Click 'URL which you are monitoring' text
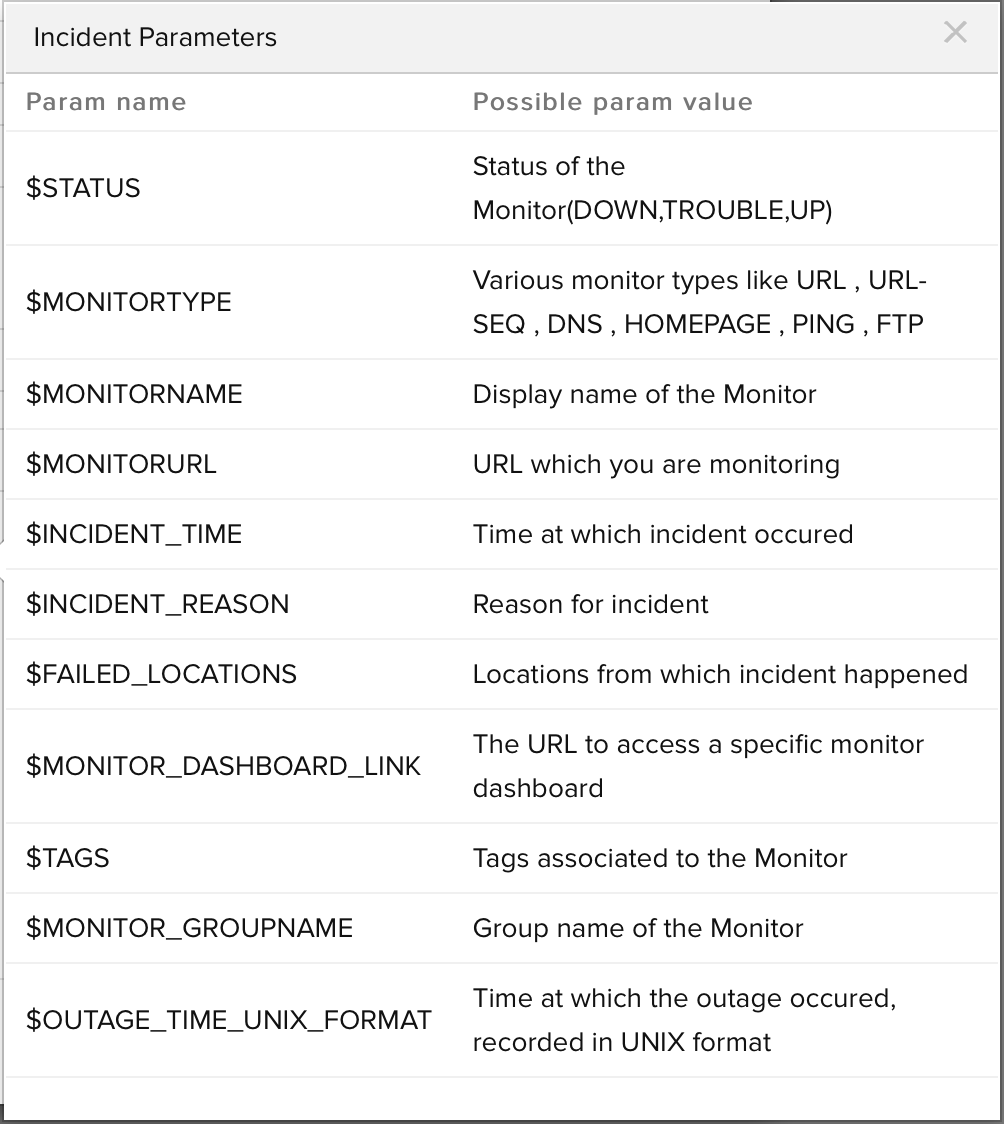Viewport: 1004px width, 1124px height. tap(656, 464)
